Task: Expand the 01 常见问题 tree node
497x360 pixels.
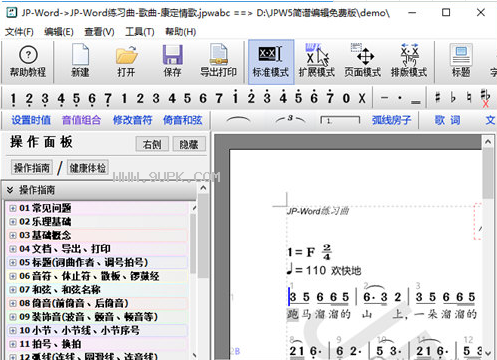Action: (x=13, y=208)
